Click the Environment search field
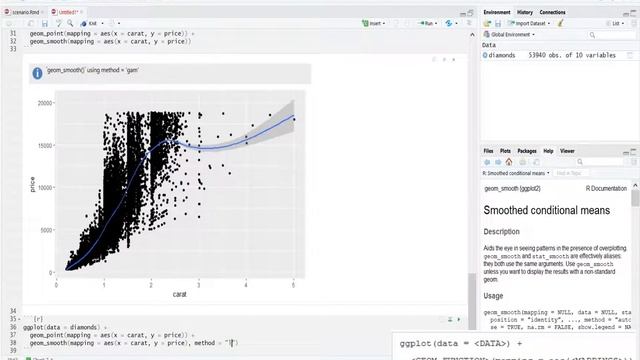This screenshot has height=360, width=640. [x=611, y=35]
